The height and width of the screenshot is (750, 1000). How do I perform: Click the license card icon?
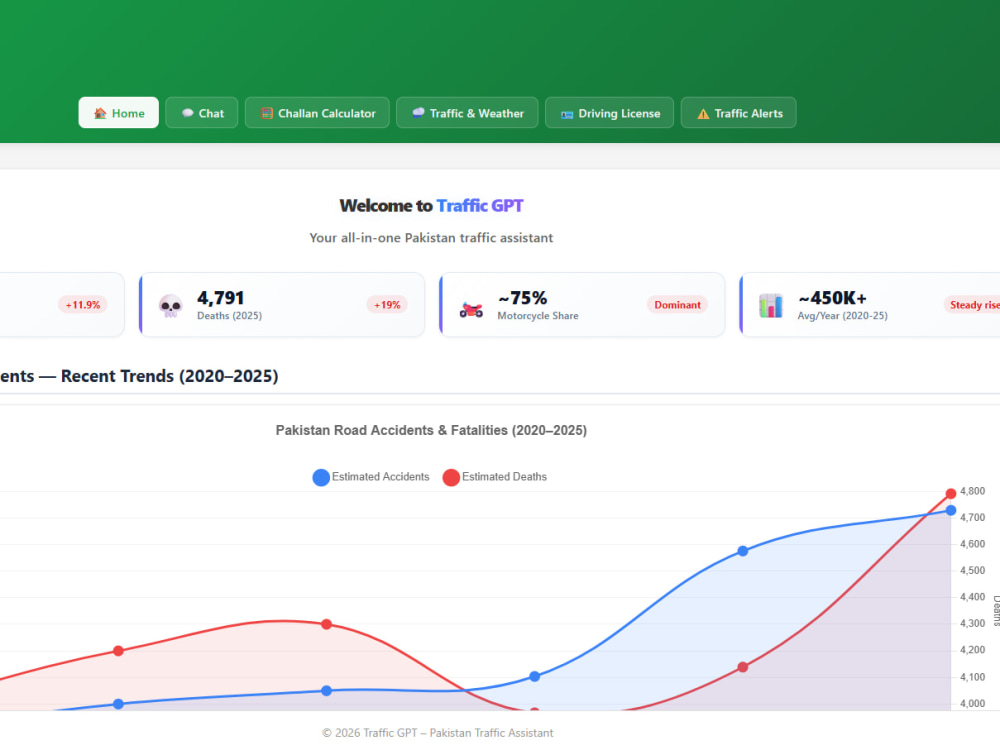pyautogui.click(x=567, y=114)
